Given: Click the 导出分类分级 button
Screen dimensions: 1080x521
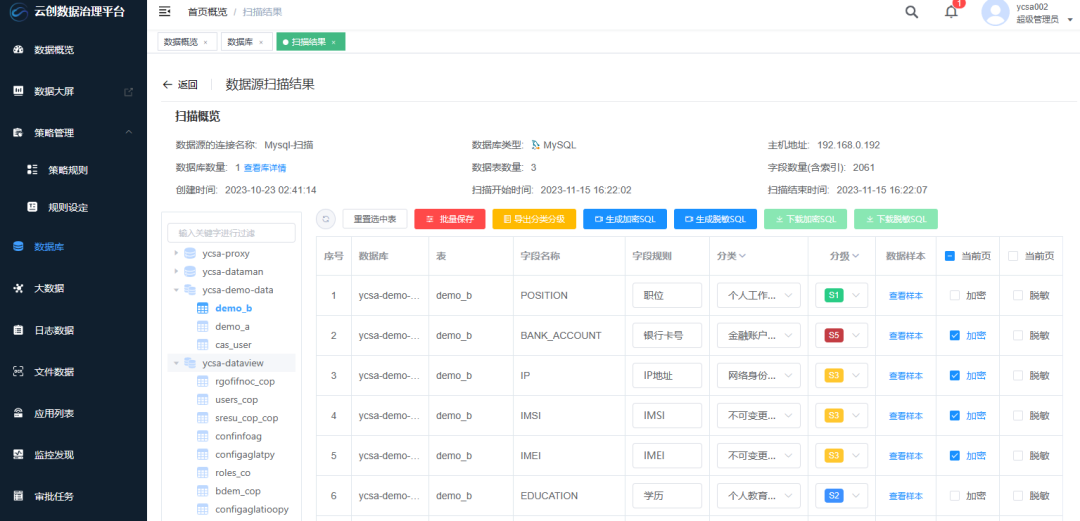Looking at the screenshot, I should 534,219.
